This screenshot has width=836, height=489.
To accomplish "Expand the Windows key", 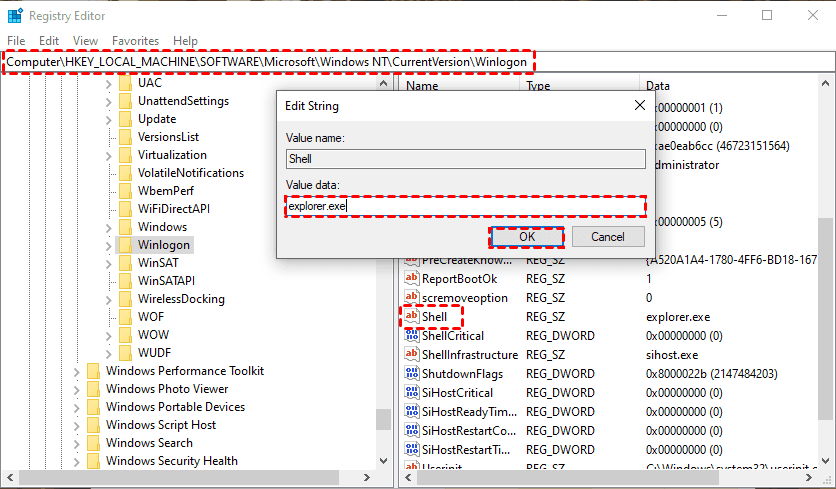I will coord(109,228).
